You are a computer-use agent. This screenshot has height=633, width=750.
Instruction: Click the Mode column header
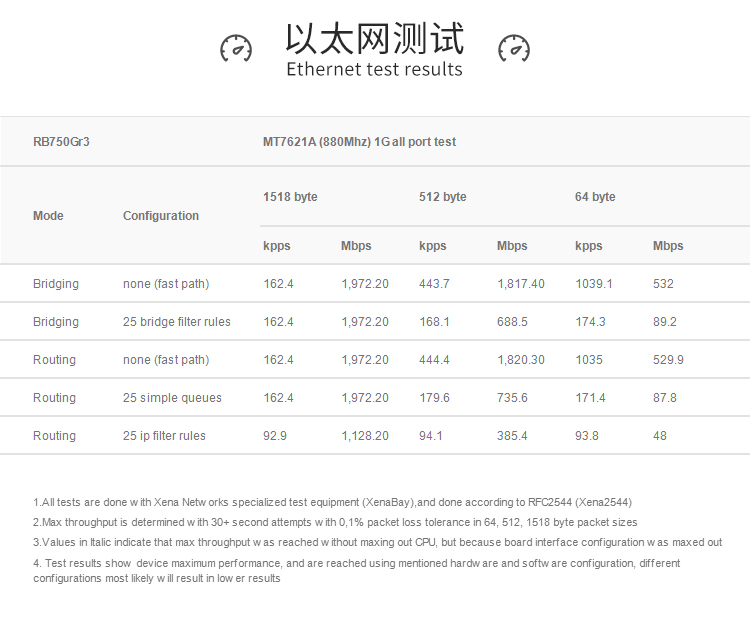[x=48, y=216]
